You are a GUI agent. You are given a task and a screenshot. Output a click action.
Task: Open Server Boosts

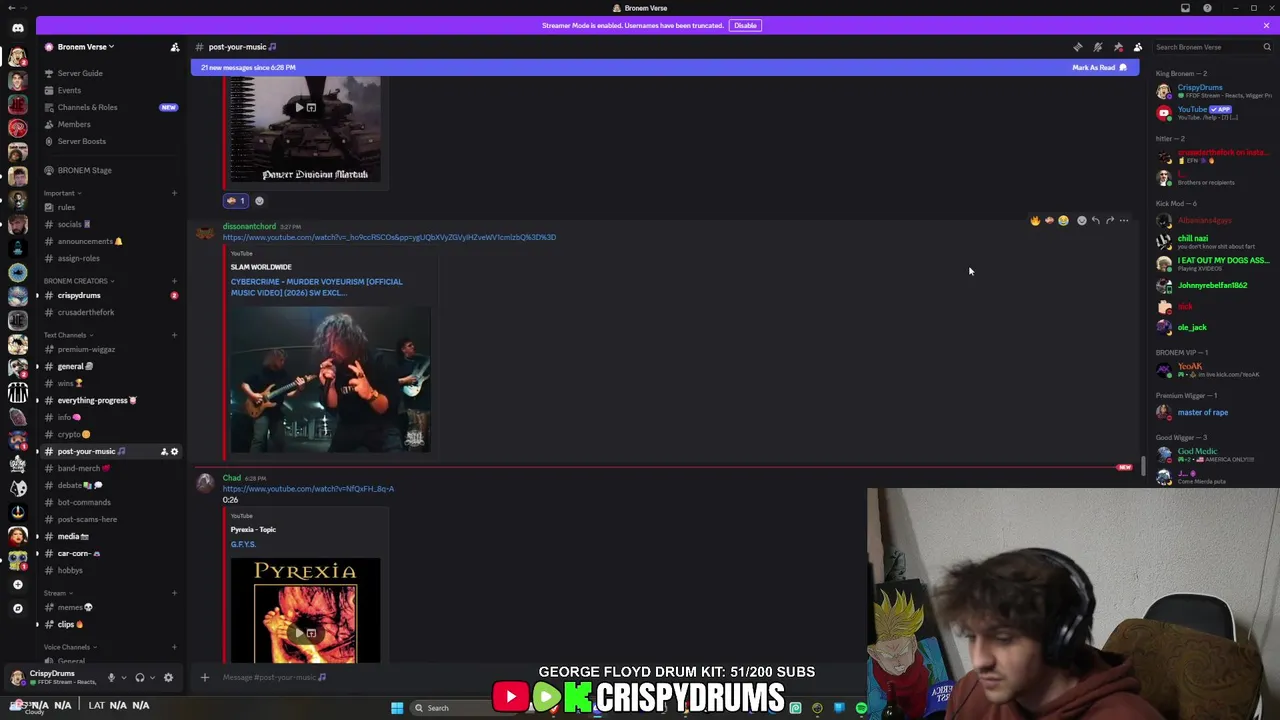click(81, 141)
